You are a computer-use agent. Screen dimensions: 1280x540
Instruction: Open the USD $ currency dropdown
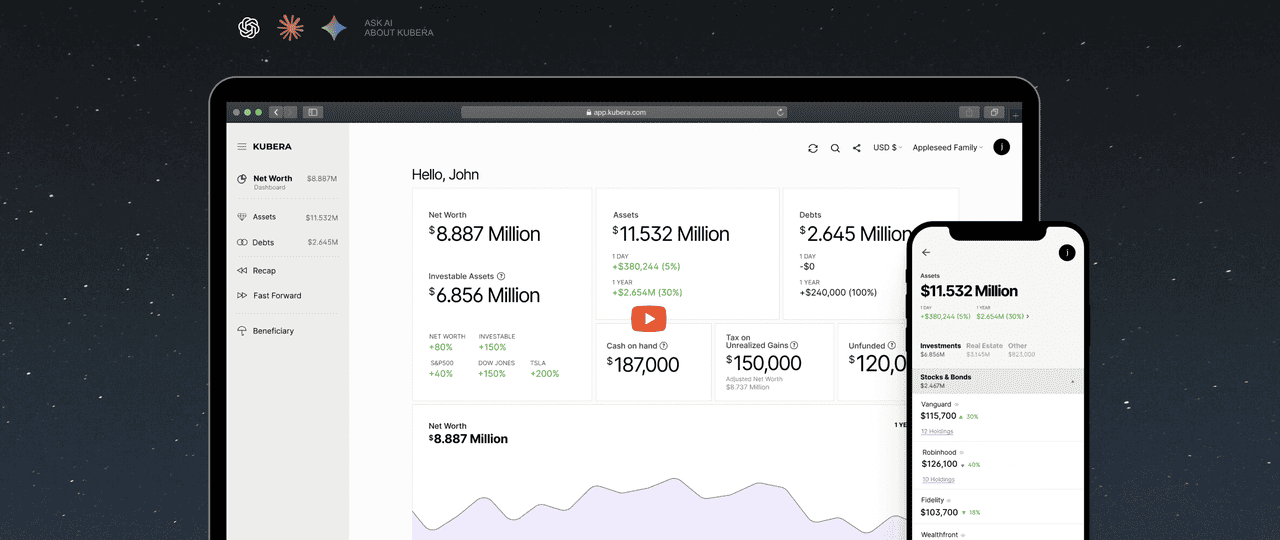[887, 148]
